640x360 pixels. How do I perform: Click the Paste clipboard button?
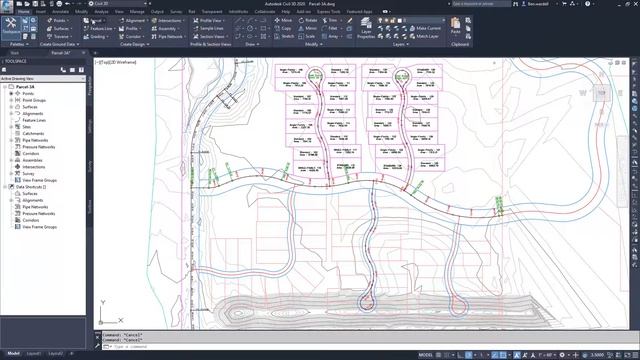click(x=456, y=26)
